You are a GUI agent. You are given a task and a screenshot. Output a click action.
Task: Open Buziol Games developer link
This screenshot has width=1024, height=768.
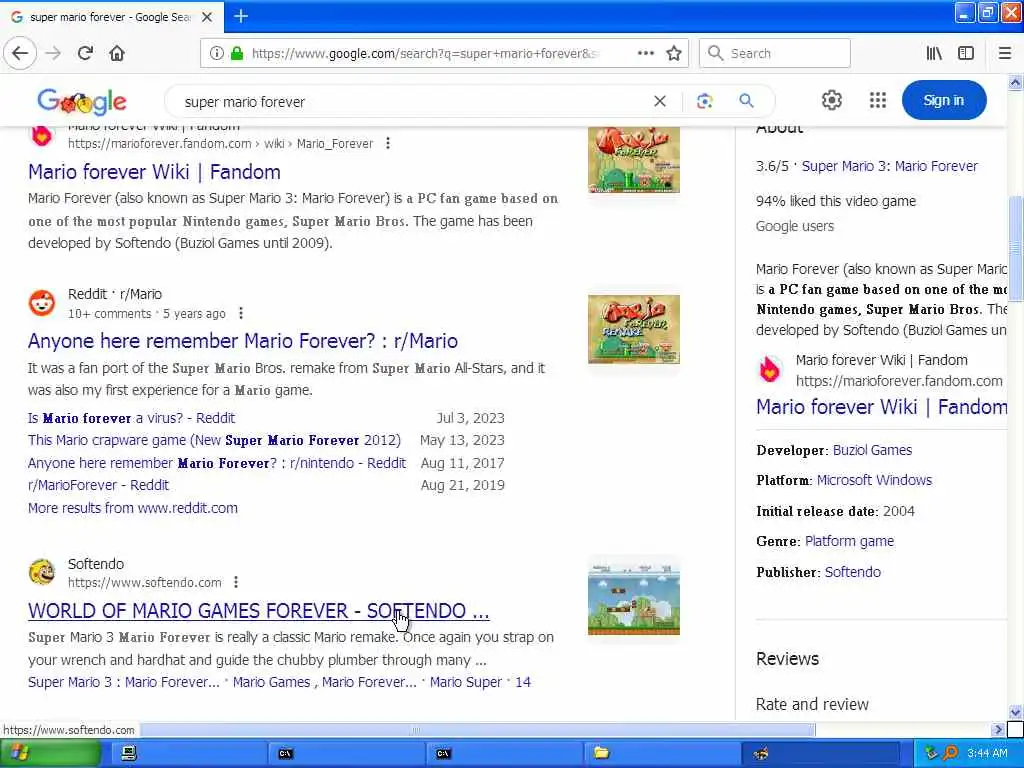(x=872, y=450)
